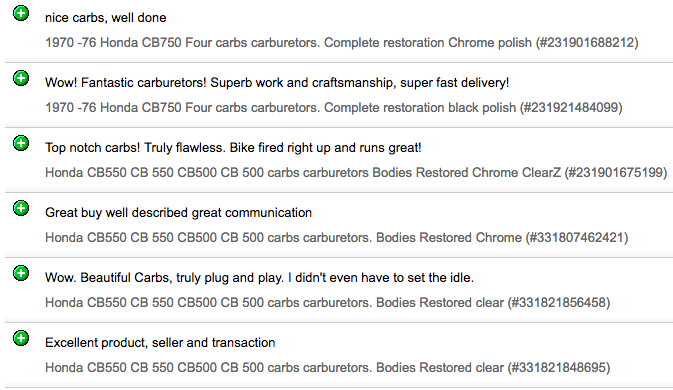
Task: Click the item number (#231901688212) text
Action: click(x=587, y=42)
